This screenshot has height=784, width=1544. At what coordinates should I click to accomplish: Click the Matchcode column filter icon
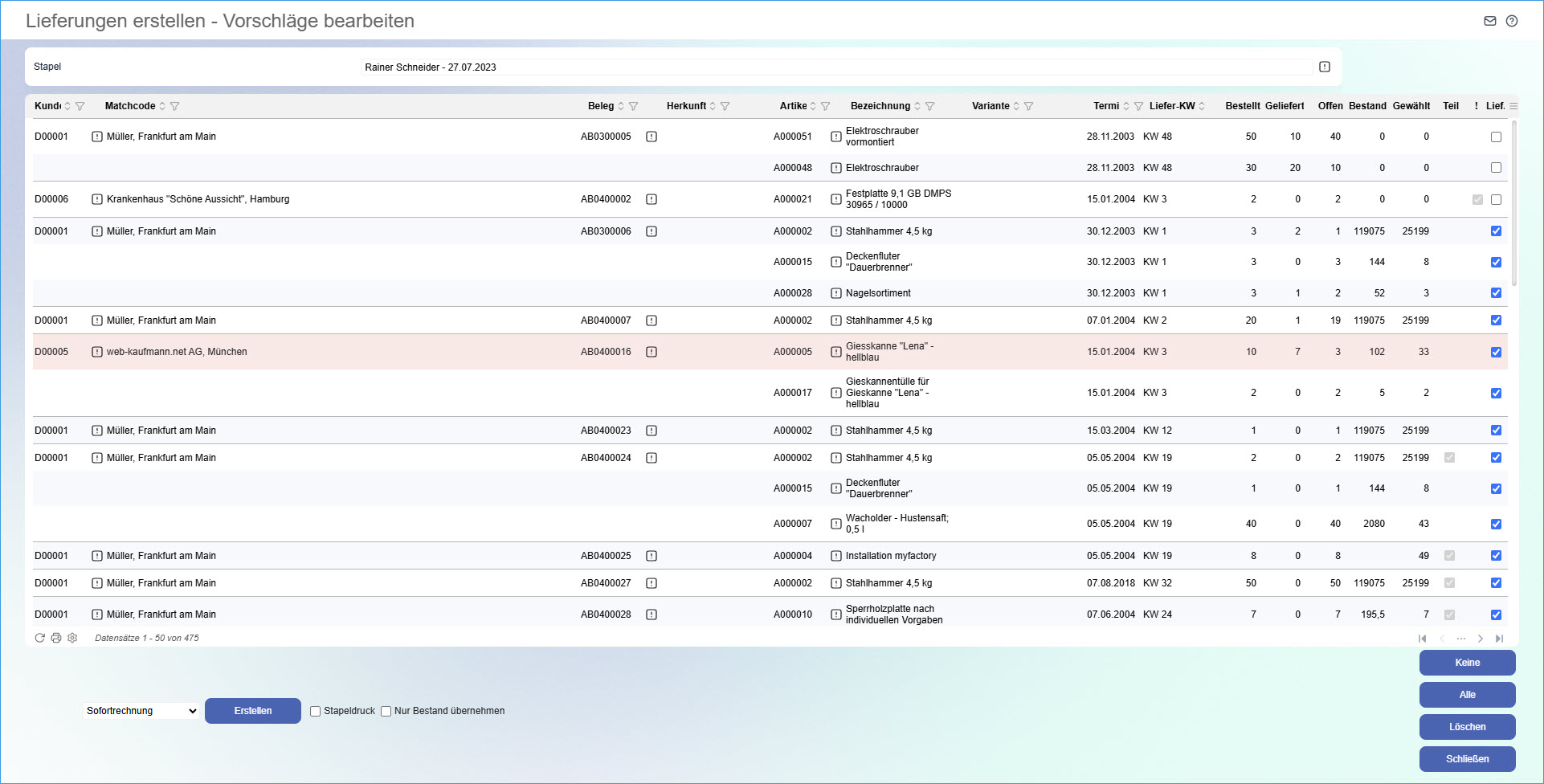175,106
